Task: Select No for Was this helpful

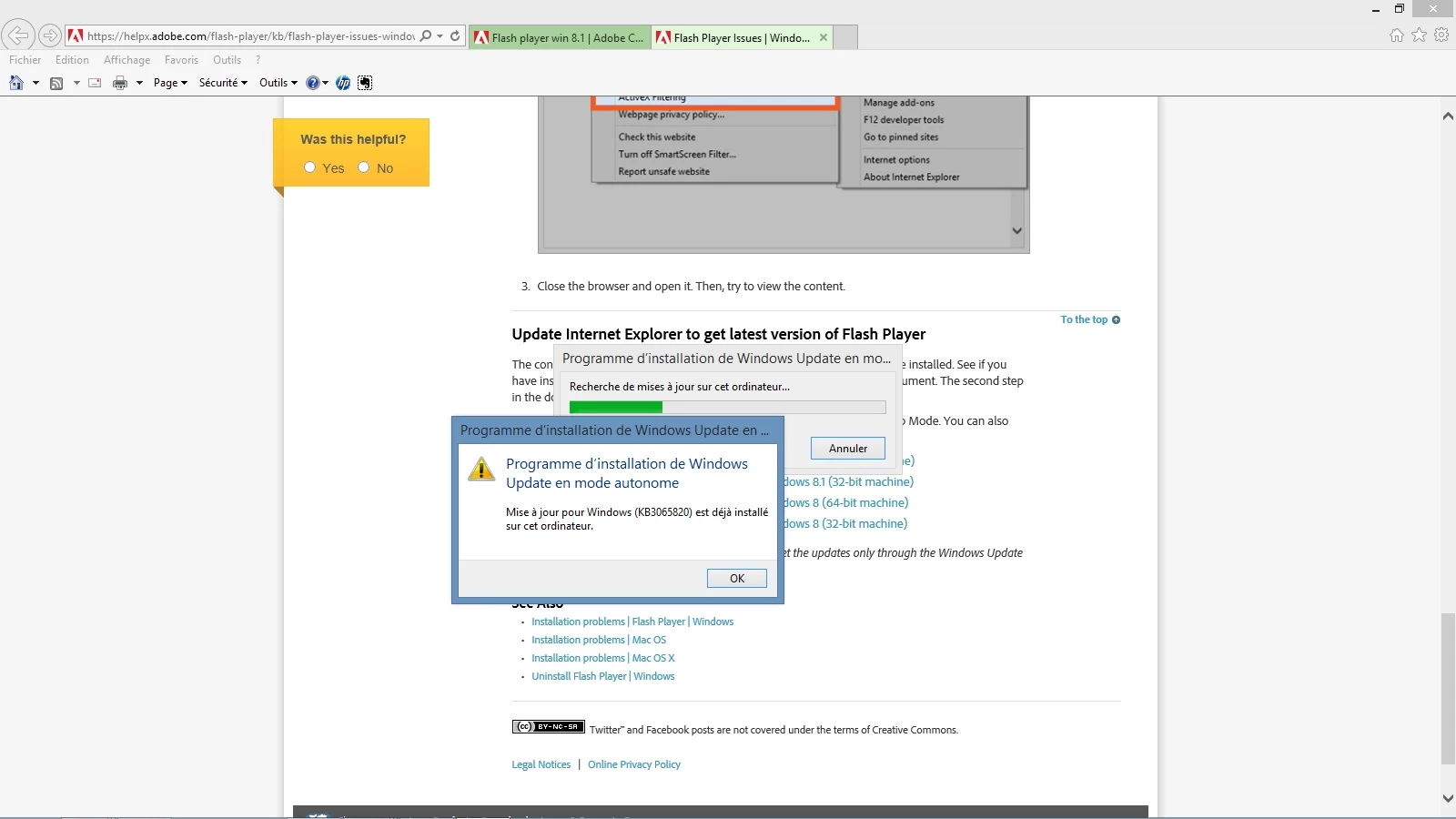Action: pos(363,167)
